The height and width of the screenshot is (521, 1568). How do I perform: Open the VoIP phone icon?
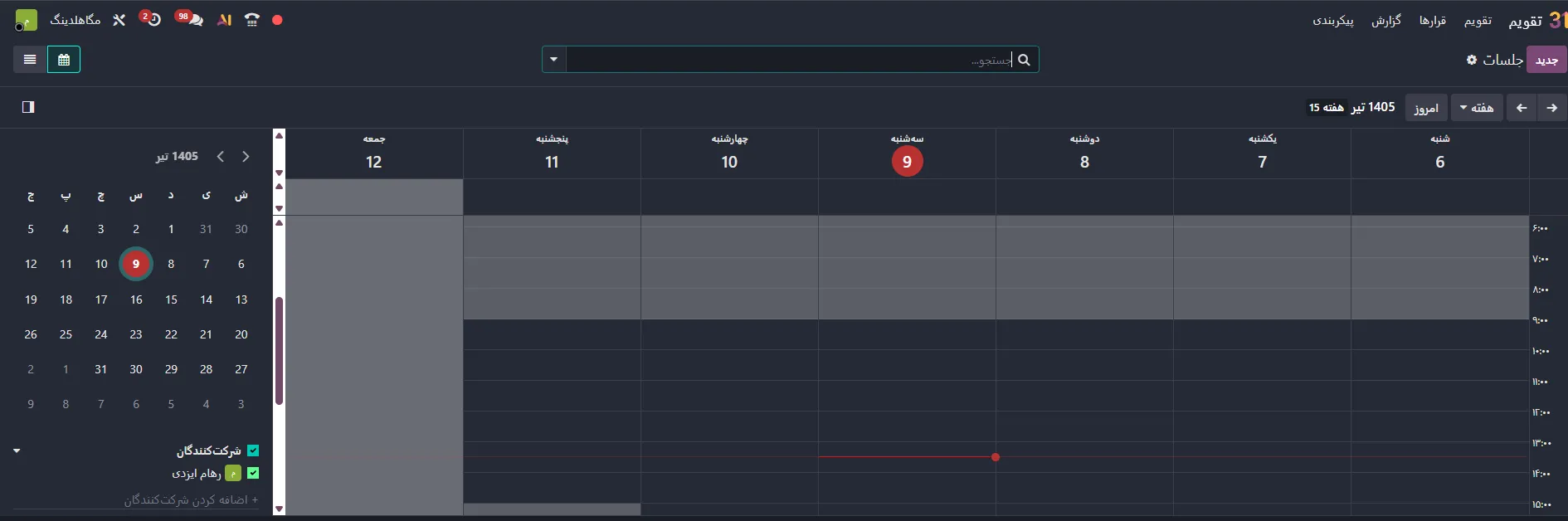click(252, 20)
